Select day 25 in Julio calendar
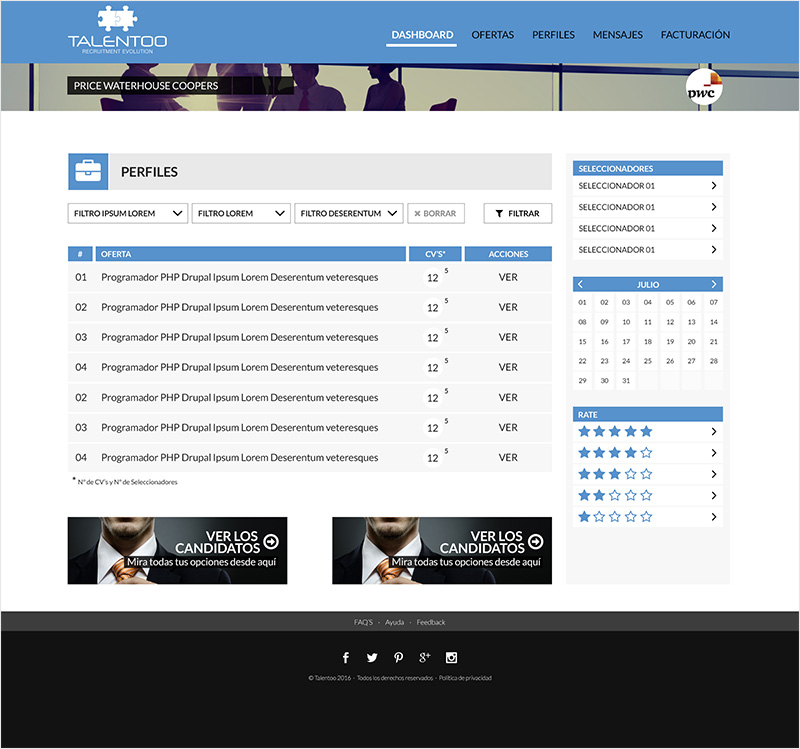The height and width of the screenshot is (749, 800). click(x=647, y=361)
